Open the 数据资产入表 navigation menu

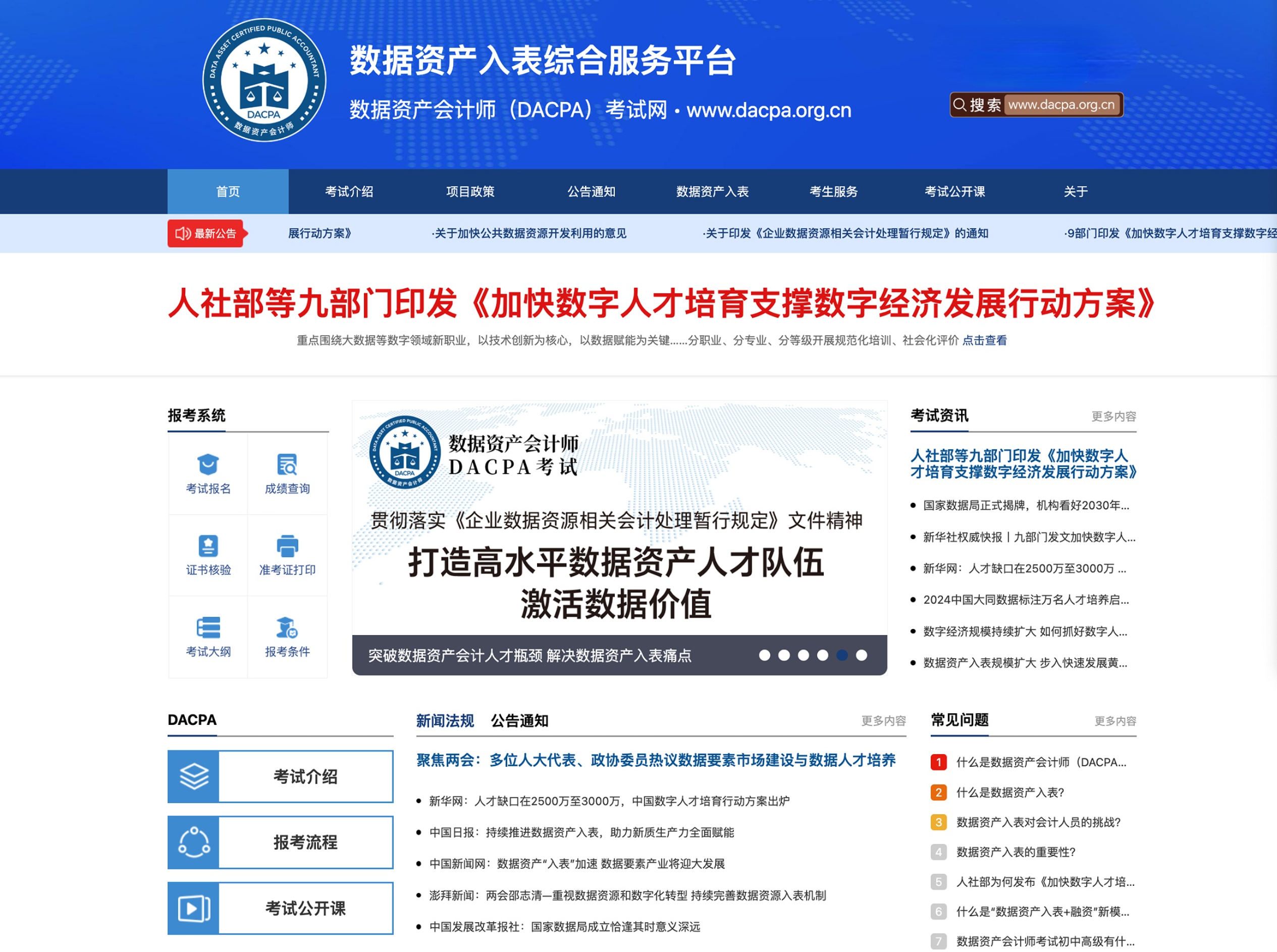[712, 192]
